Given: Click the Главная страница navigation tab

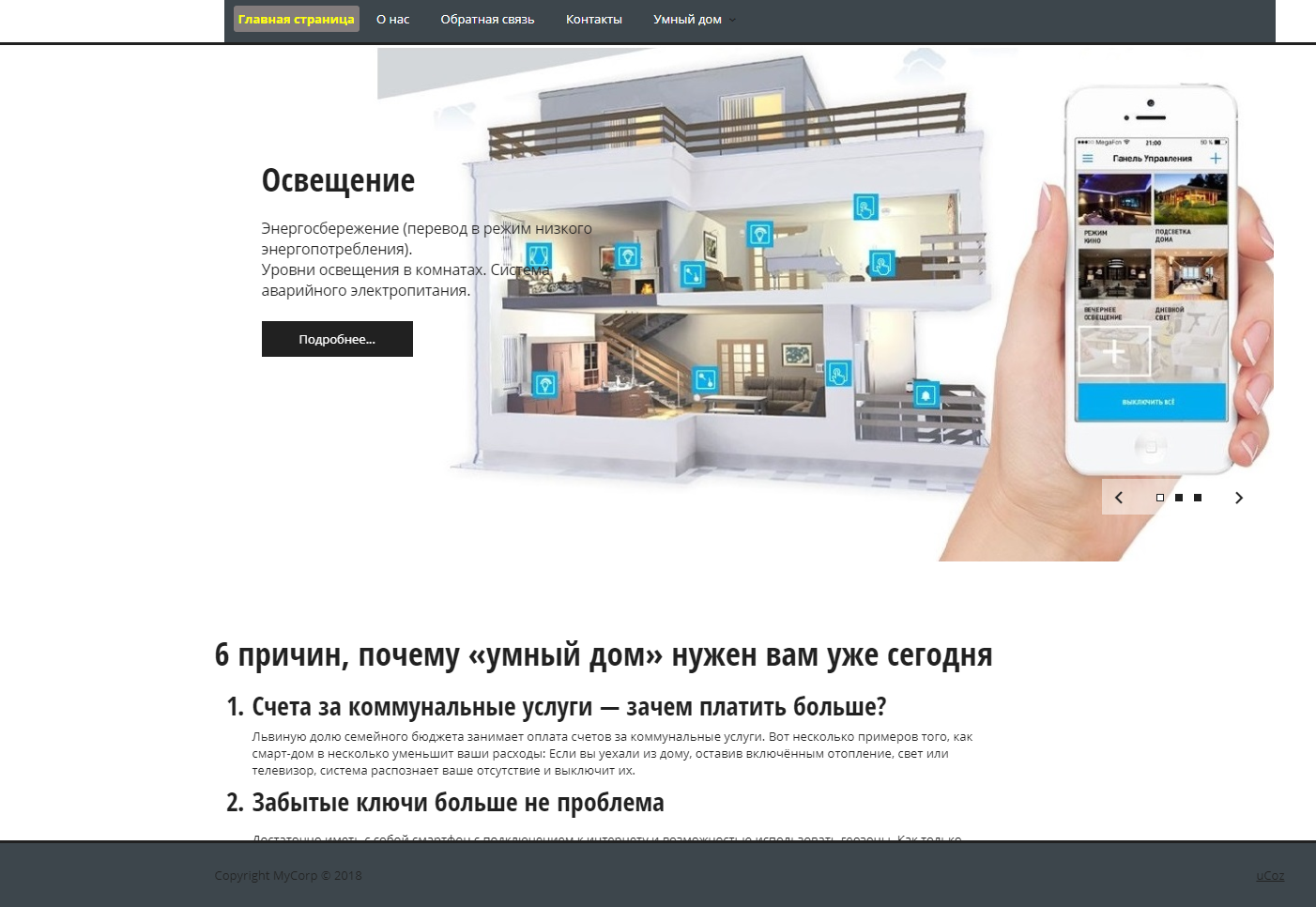Looking at the screenshot, I should pyautogui.click(x=296, y=20).
